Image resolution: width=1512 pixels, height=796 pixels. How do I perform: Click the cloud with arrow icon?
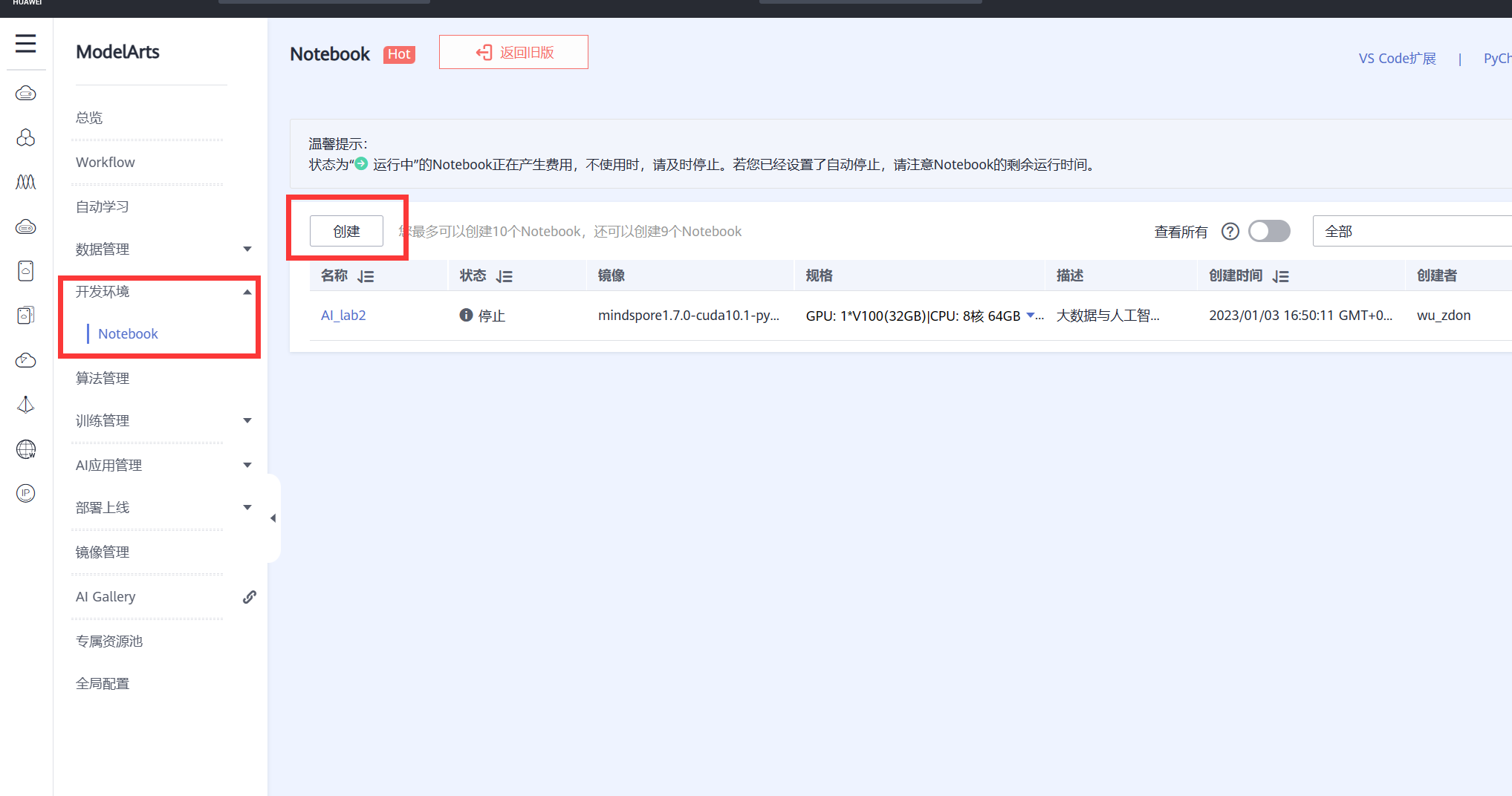click(x=26, y=360)
